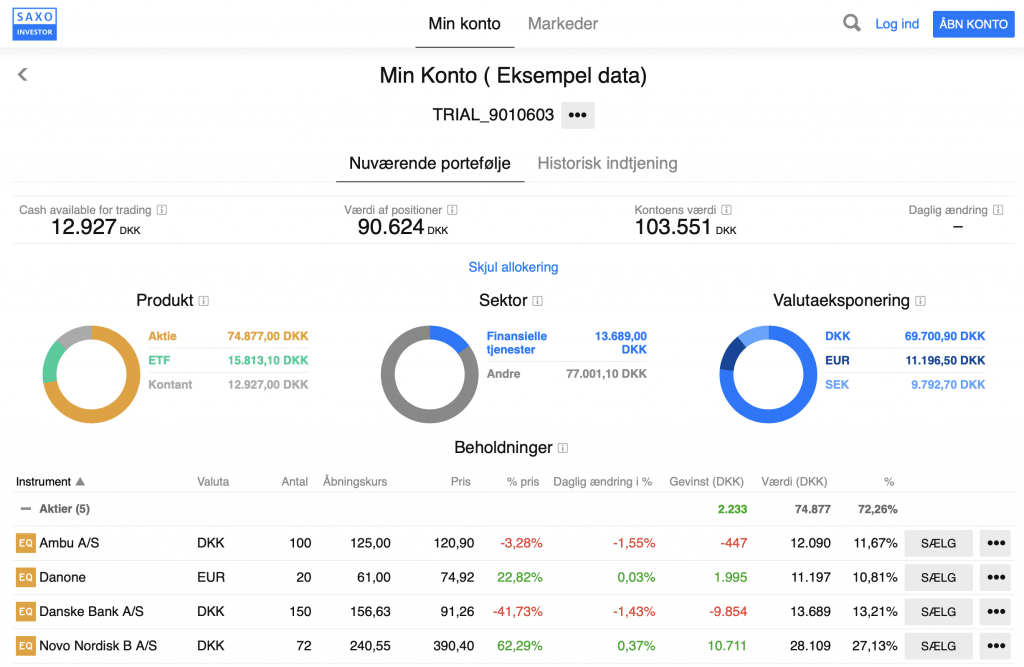Sell Danske Bank A/S with SÆLG button

pyautogui.click(x=938, y=611)
